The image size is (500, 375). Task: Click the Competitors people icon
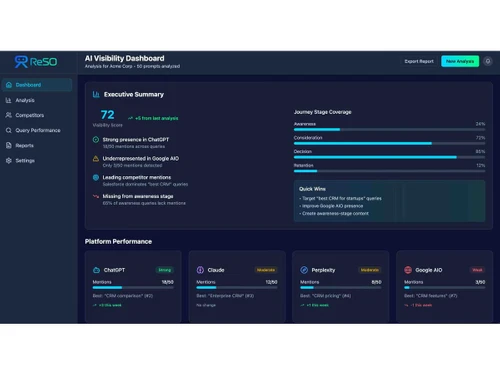9,115
